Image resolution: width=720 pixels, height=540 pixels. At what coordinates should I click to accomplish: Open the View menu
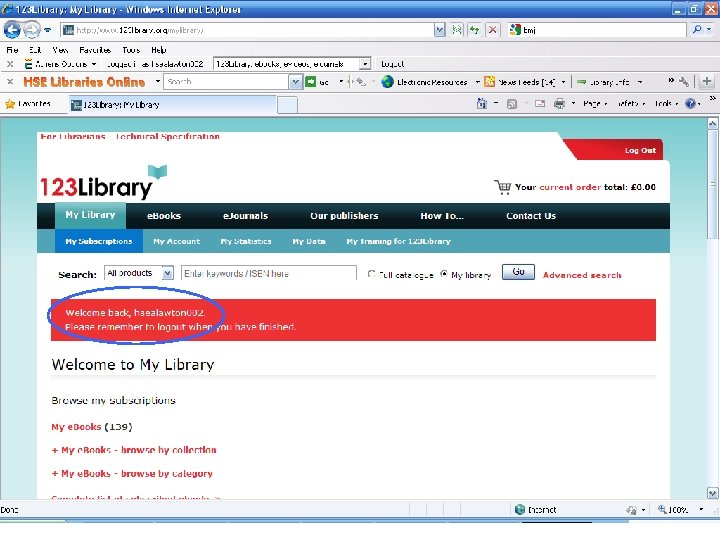[60, 50]
